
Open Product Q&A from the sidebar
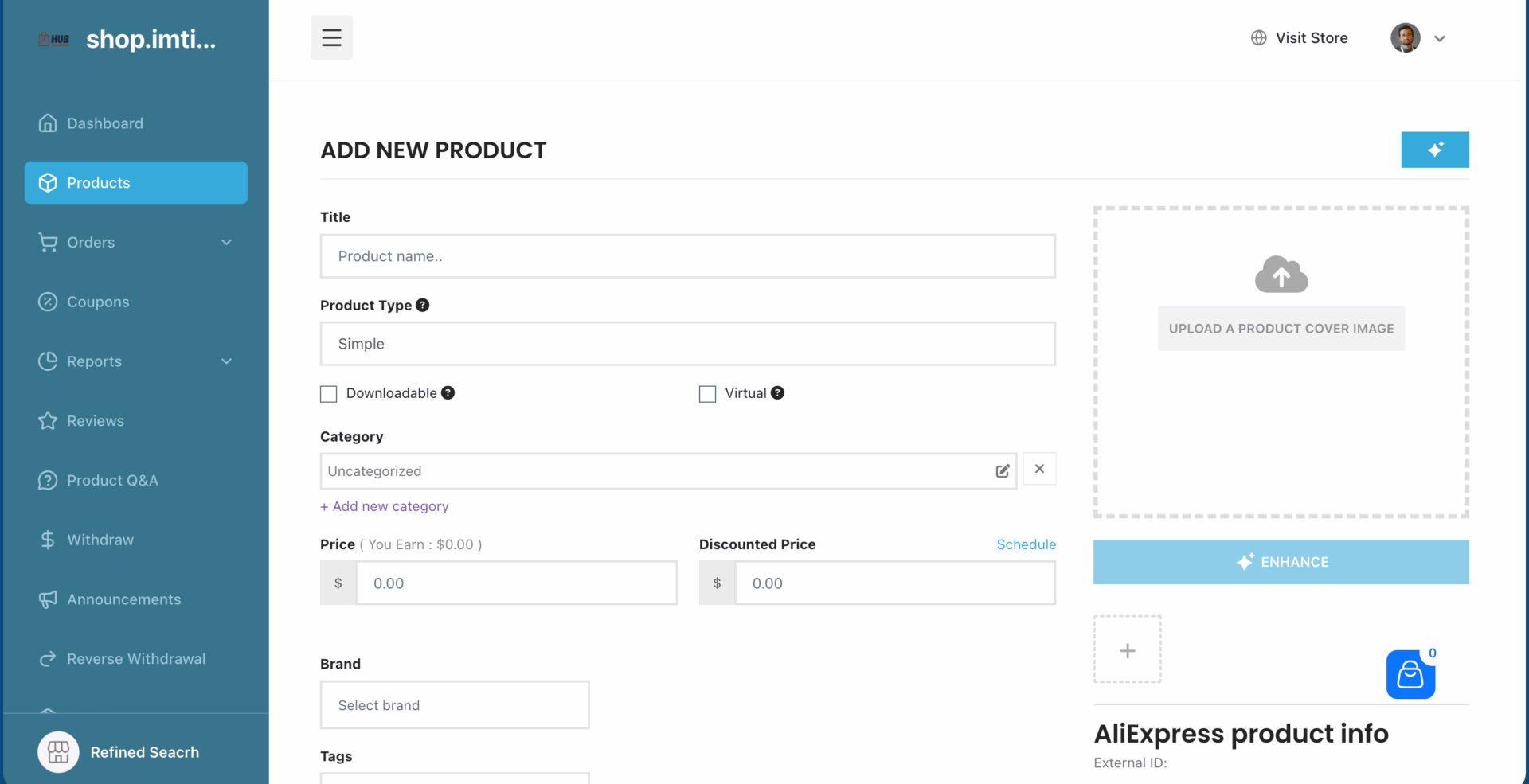pyautogui.click(x=111, y=480)
